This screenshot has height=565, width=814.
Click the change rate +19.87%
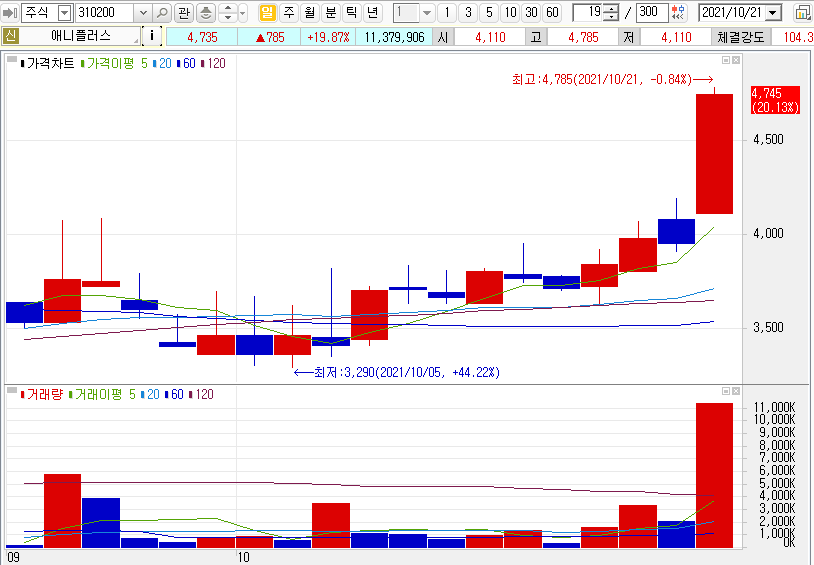tap(328, 37)
